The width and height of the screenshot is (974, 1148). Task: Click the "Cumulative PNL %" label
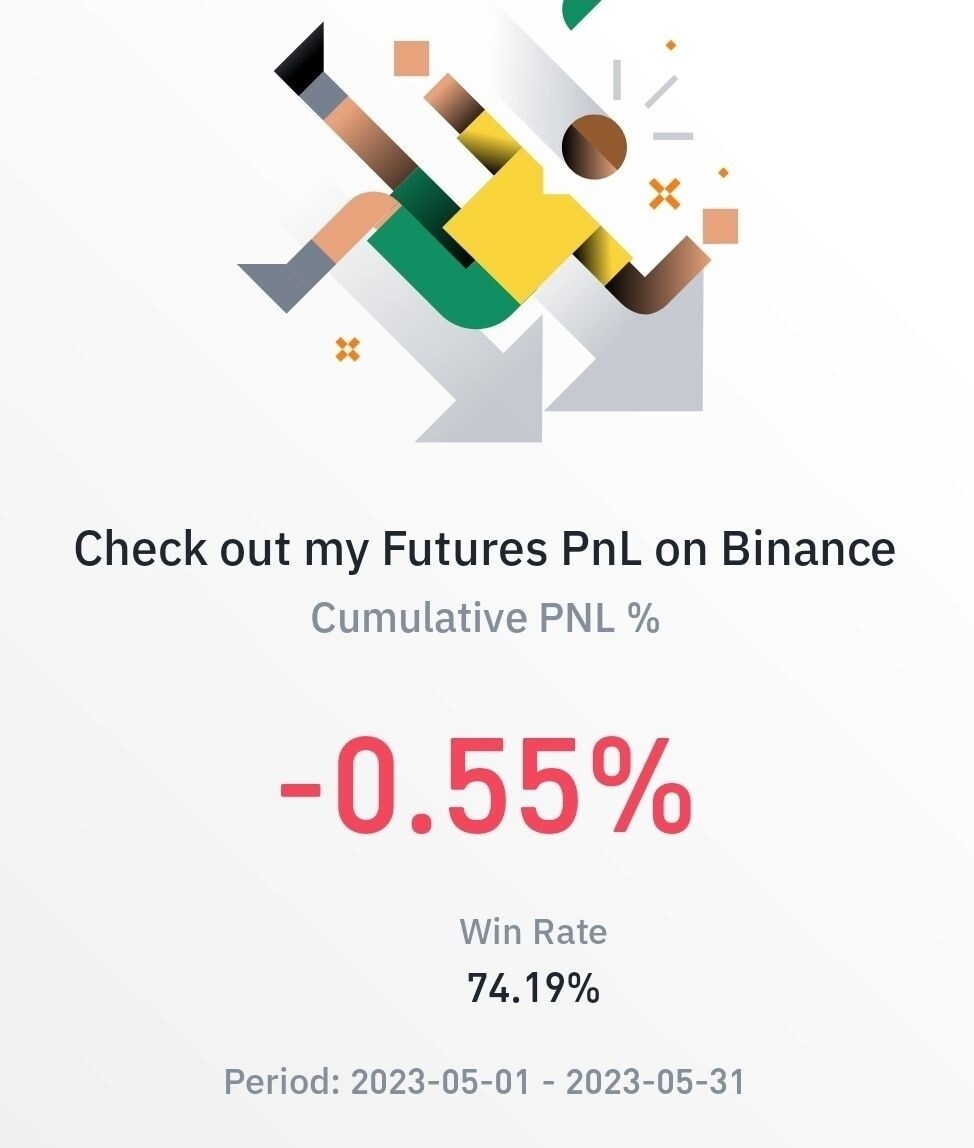[485, 617]
